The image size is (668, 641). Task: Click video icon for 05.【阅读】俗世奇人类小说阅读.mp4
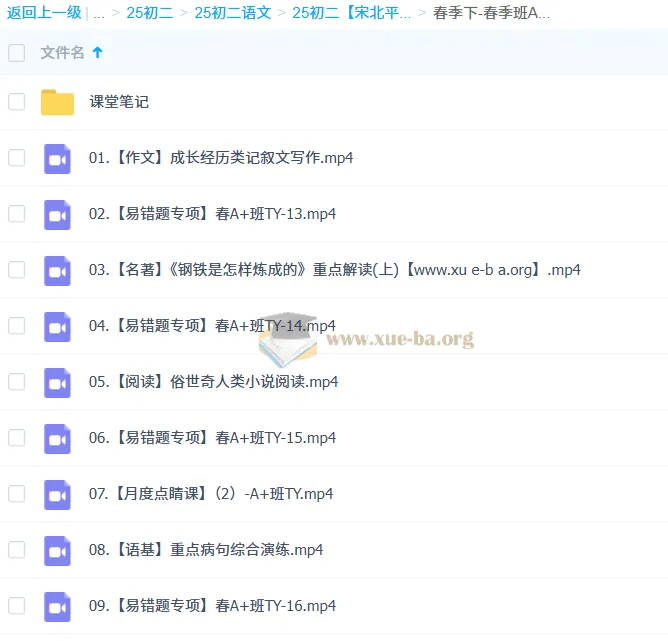58,383
